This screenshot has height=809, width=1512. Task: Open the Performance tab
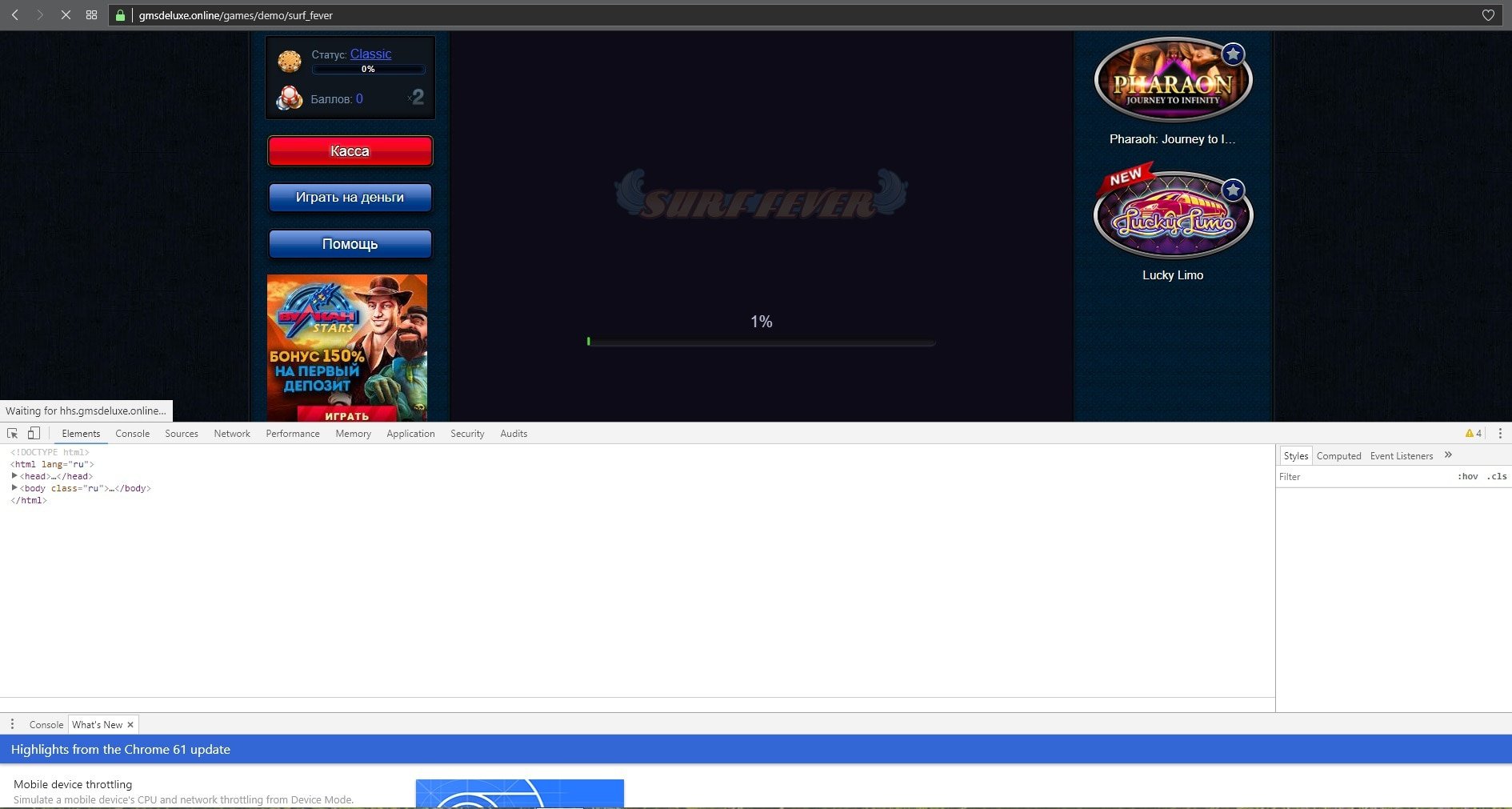point(293,433)
